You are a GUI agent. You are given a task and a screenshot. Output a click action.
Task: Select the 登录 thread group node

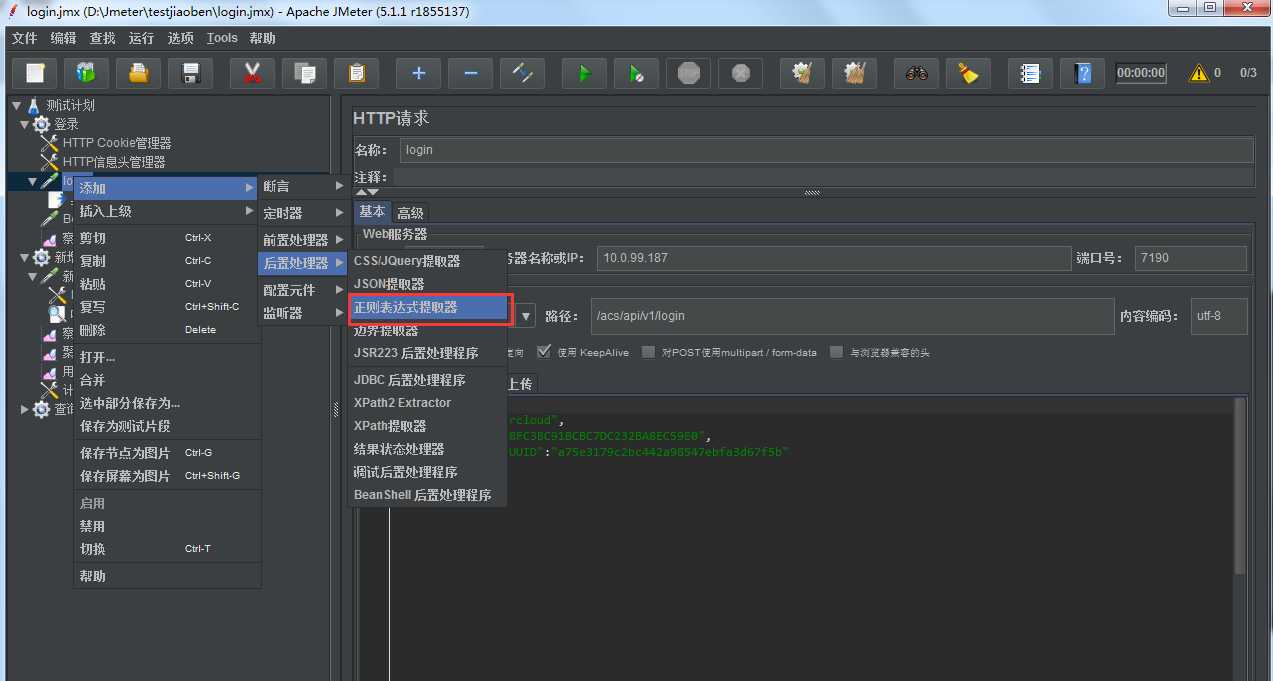point(66,124)
